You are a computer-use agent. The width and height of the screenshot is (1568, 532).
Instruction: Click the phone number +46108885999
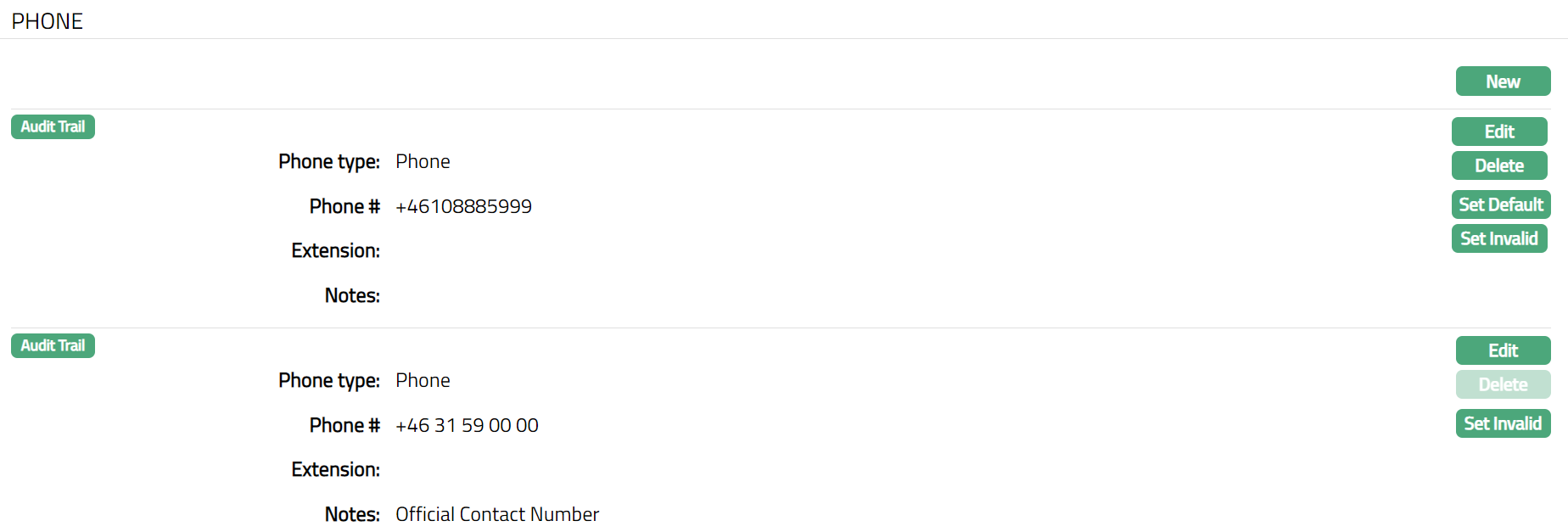click(463, 206)
